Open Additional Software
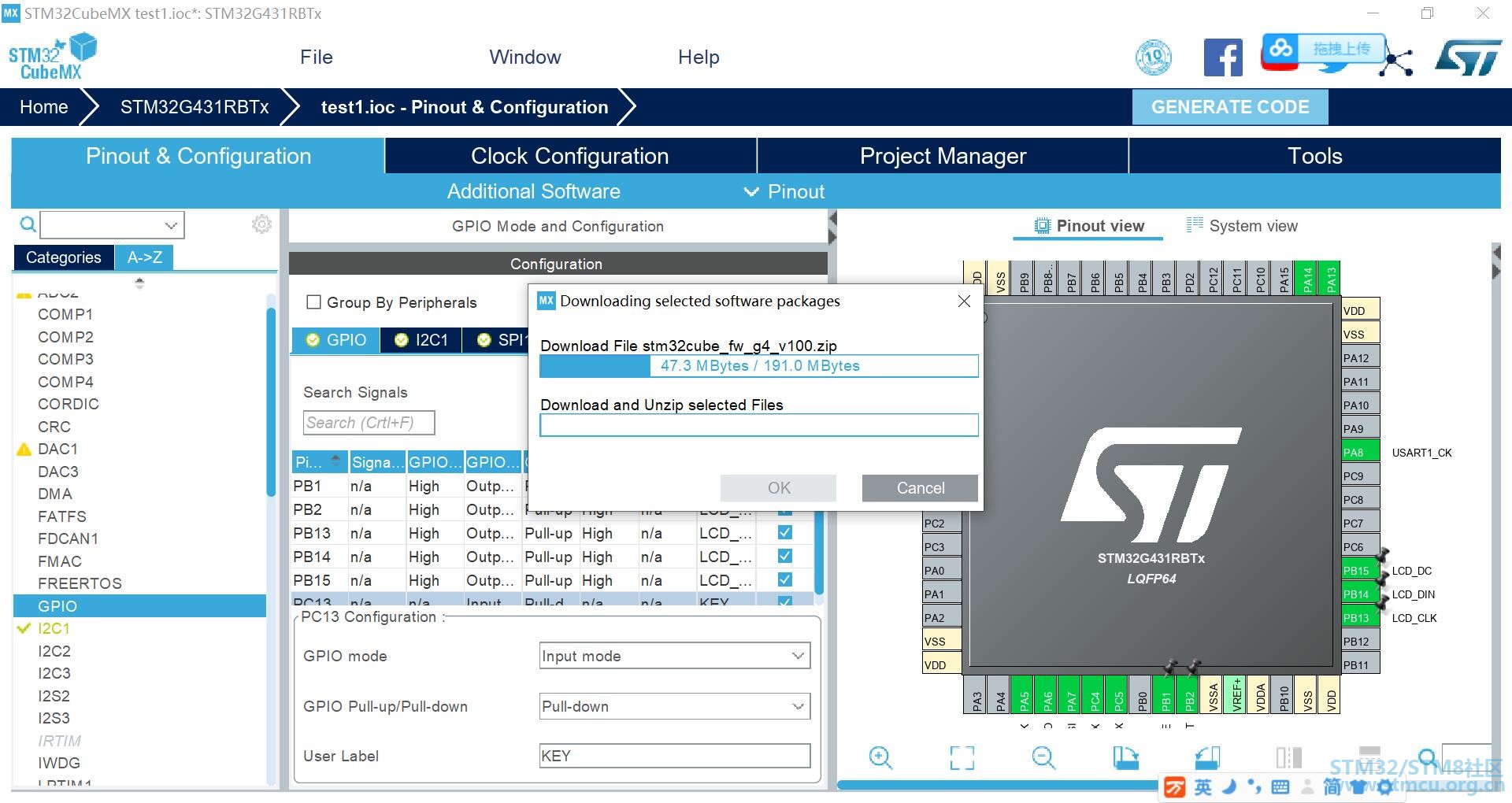 tap(534, 191)
